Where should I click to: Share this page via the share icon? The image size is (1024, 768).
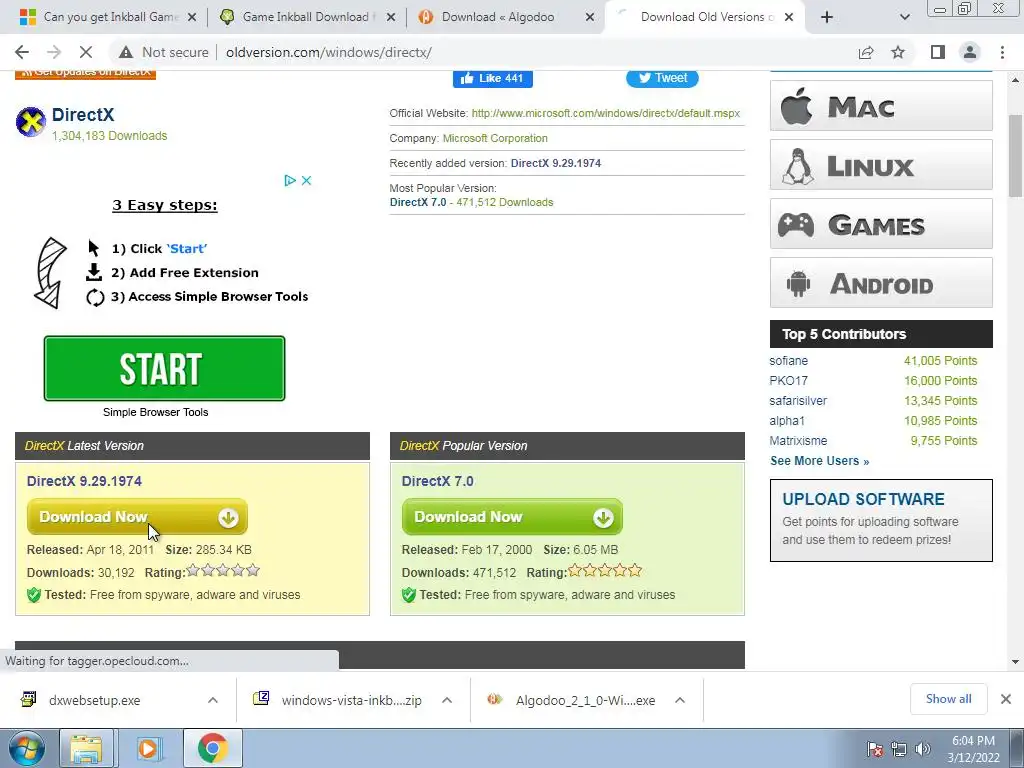[866, 52]
